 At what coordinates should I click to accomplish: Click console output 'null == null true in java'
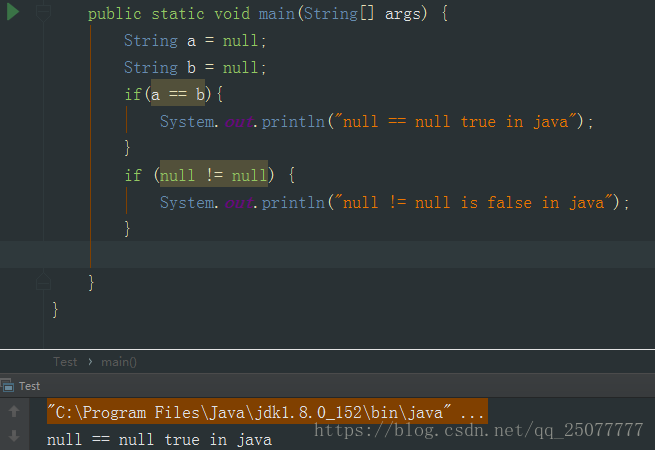159,440
